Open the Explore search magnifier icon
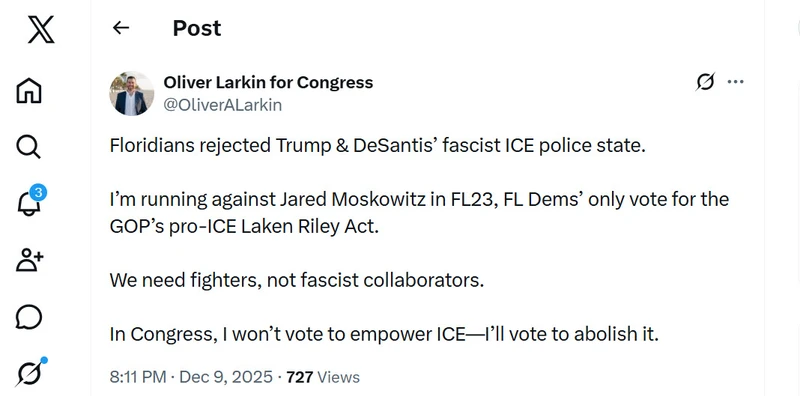Viewport: 800px width, 396px height. click(x=28, y=147)
